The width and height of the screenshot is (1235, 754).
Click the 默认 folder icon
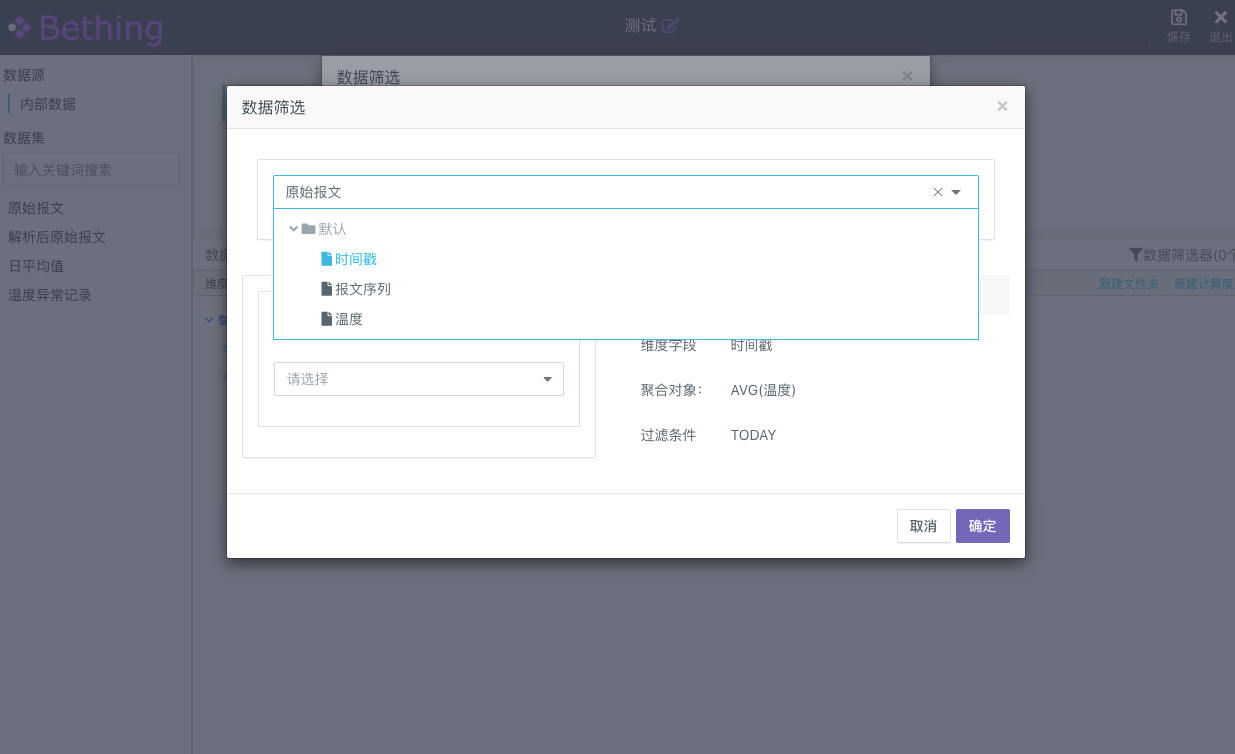tap(308, 229)
